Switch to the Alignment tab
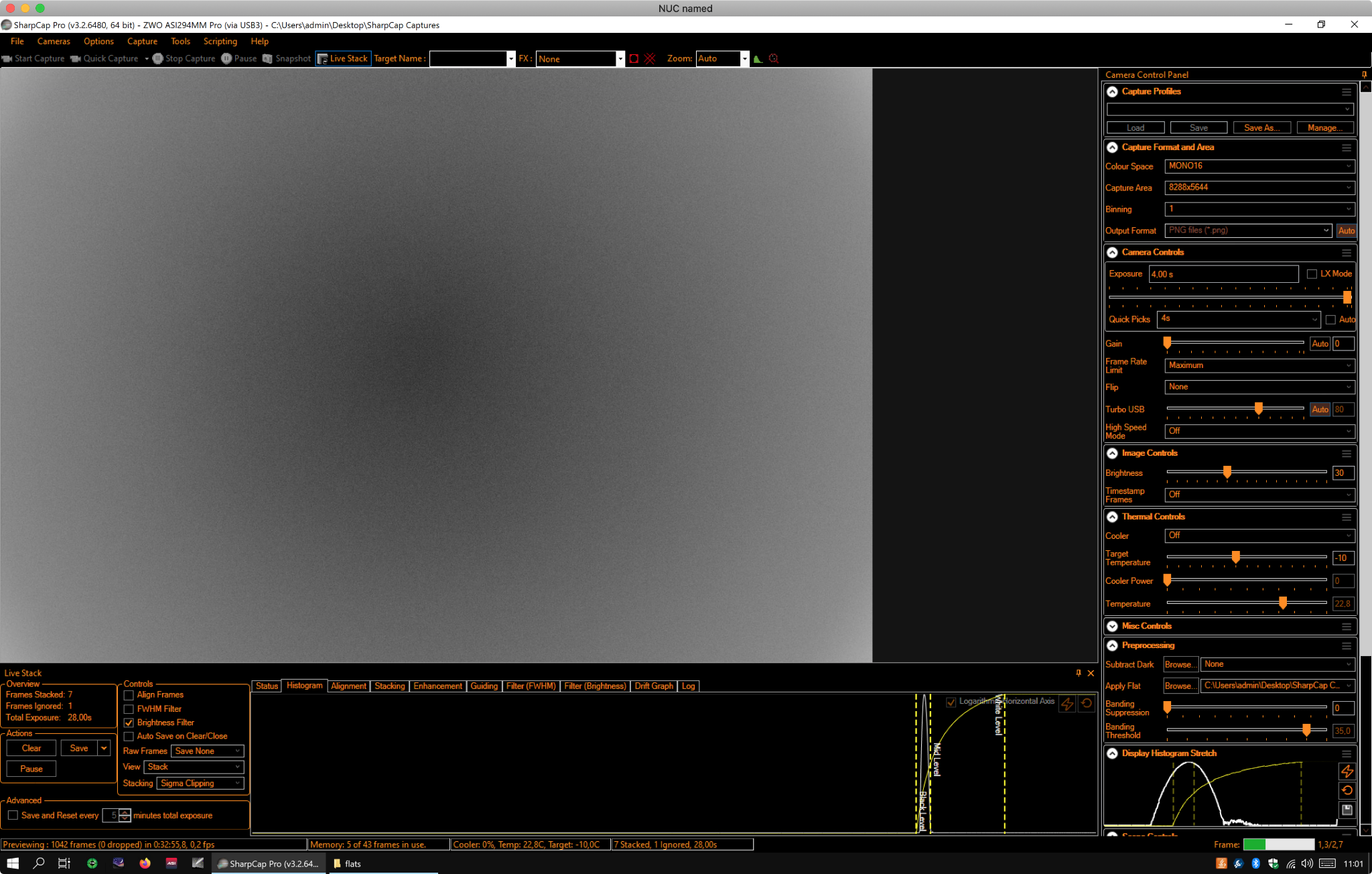Screen dimensions: 1372x874 point(348,686)
